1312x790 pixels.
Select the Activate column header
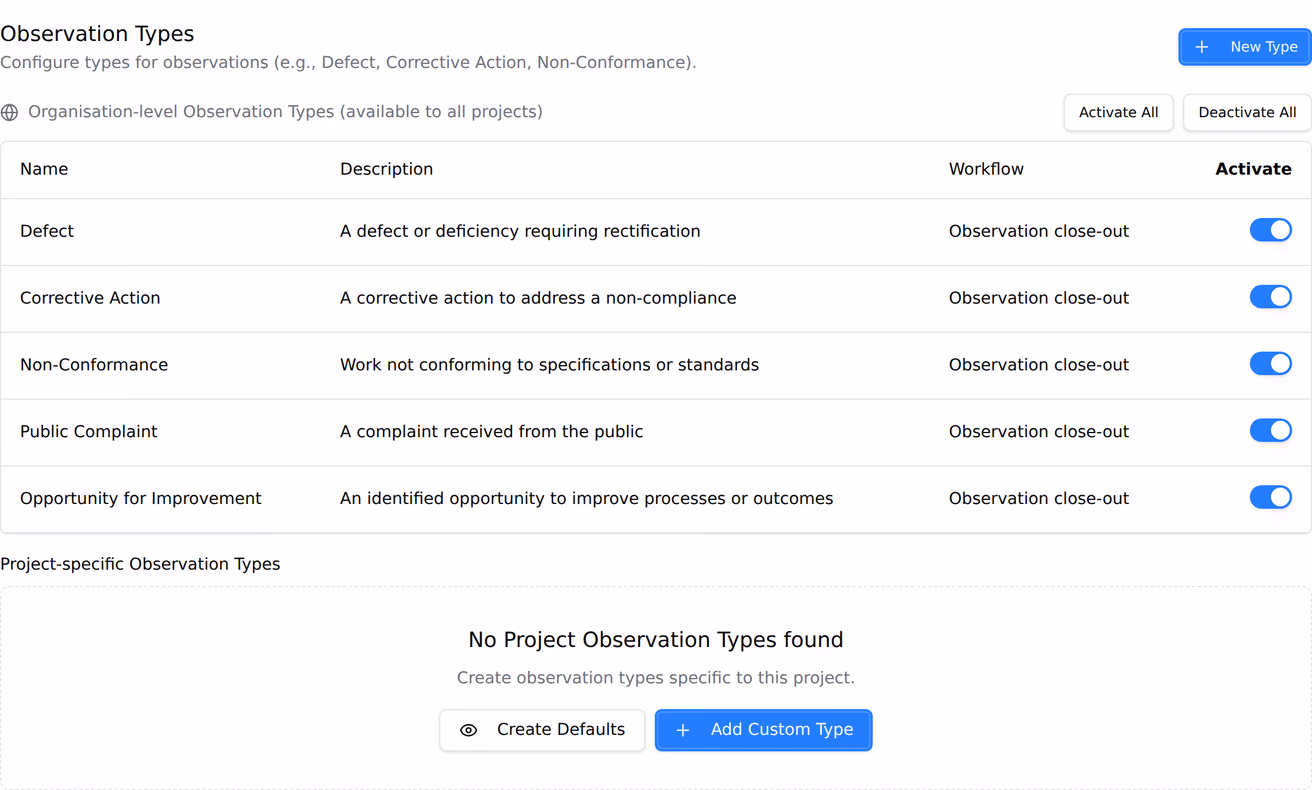point(1253,169)
